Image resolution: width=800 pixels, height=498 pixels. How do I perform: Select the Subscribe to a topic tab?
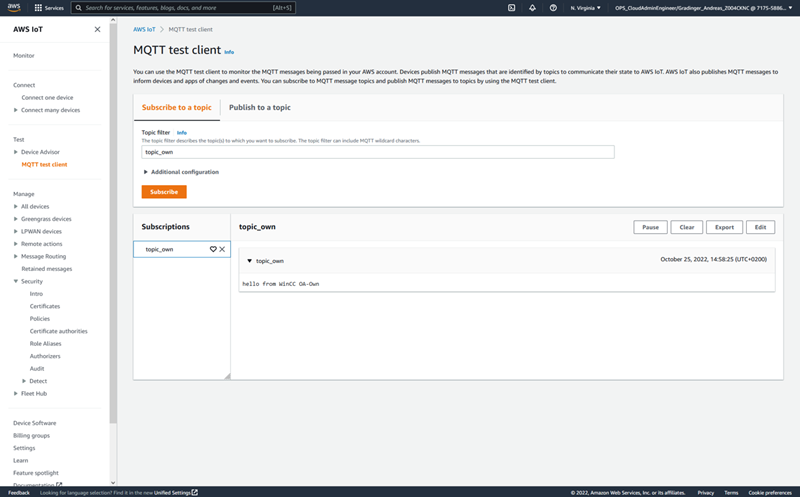click(x=176, y=107)
